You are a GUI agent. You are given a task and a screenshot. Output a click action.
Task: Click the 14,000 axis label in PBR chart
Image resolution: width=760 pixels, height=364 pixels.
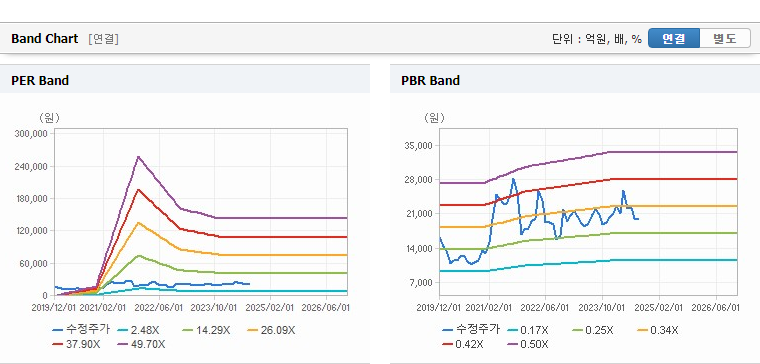click(x=419, y=249)
